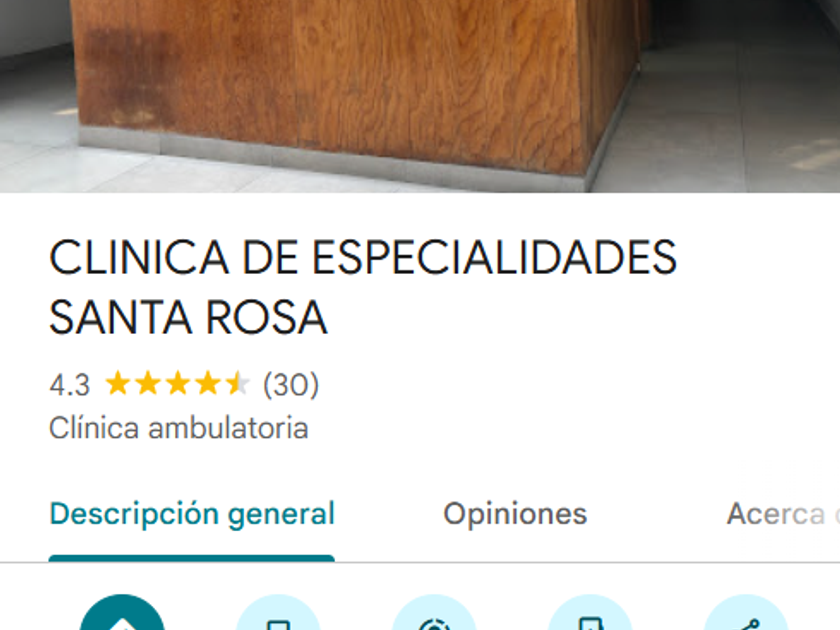Select the Descripción general tab
Screen dimensions: 840x630
pyautogui.click(x=192, y=514)
